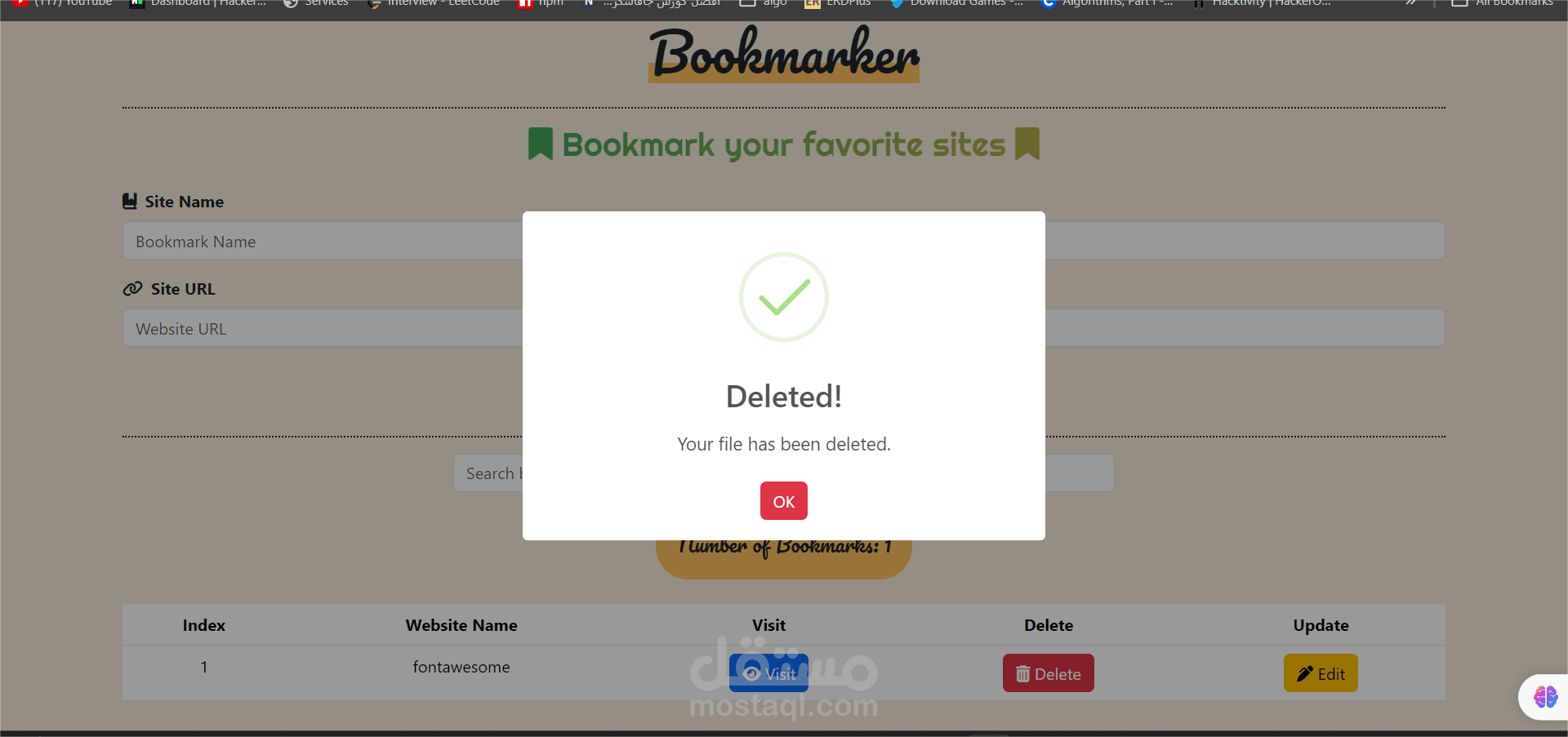Image resolution: width=1568 pixels, height=737 pixels.
Task: Edit the fontawesome bookmark
Action: [x=1321, y=673]
